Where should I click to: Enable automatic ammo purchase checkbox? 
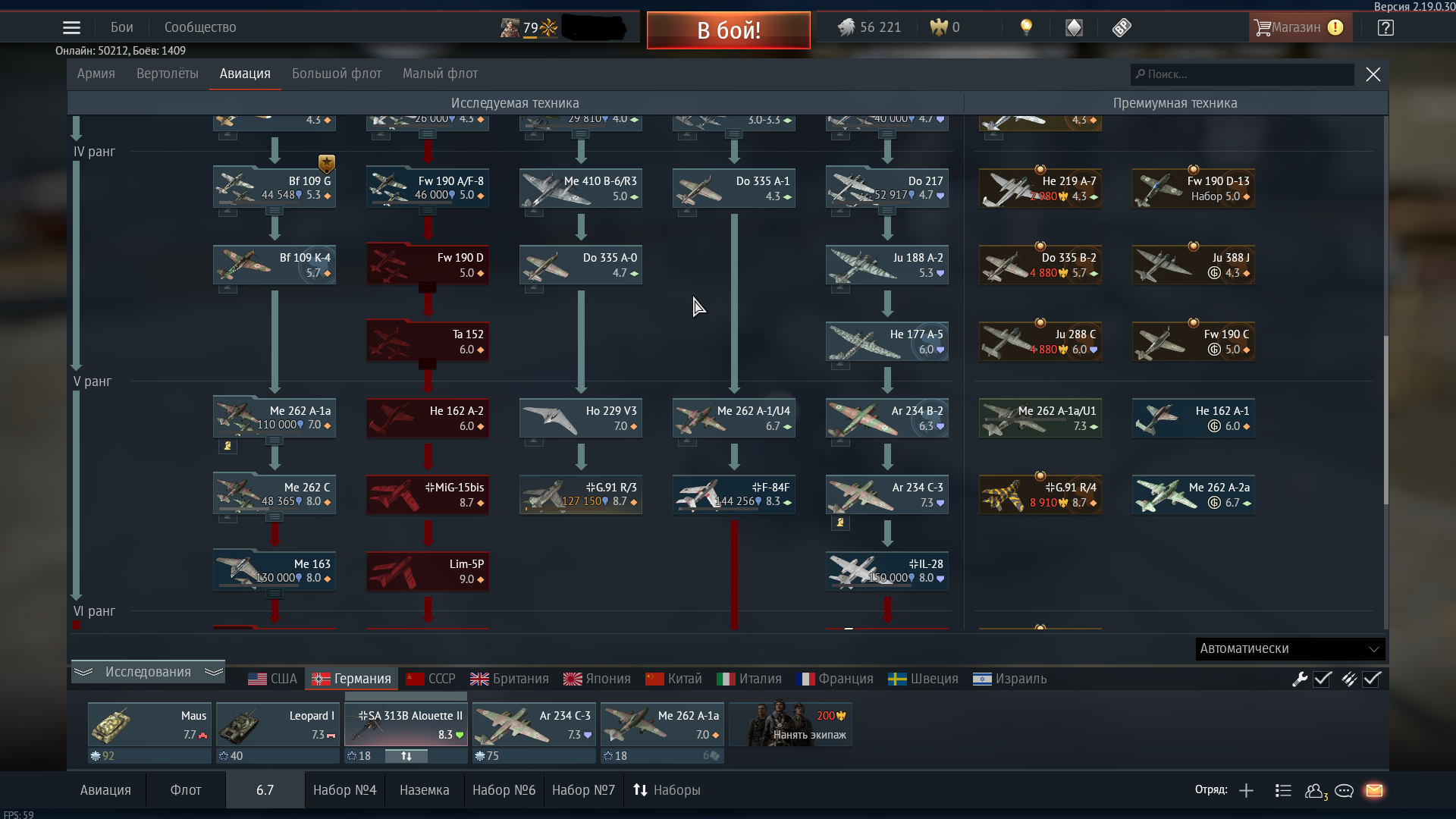[1371, 679]
